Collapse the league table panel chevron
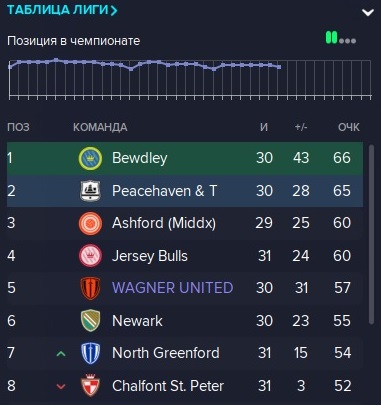381x405 pixels. tap(368, 13)
